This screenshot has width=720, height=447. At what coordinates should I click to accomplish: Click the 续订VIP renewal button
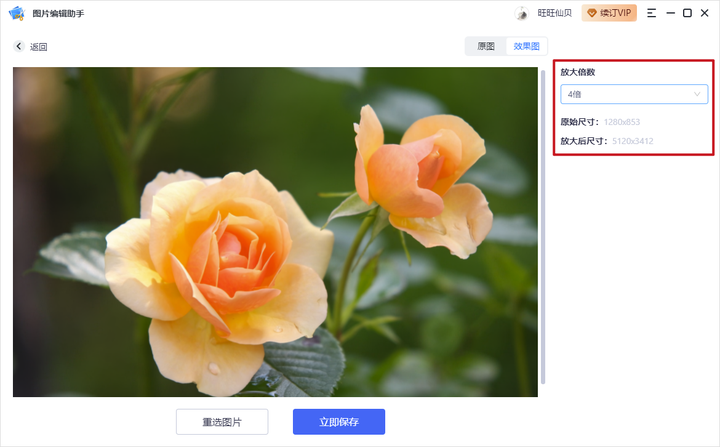tap(609, 13)
